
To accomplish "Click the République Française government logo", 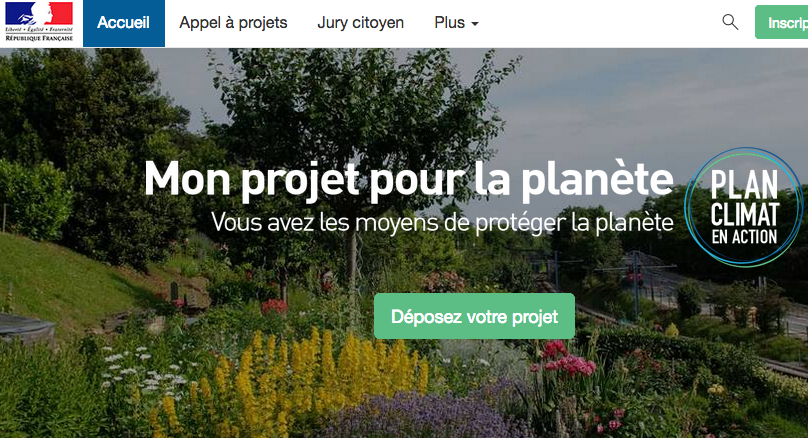I will [x=39, y=22].
